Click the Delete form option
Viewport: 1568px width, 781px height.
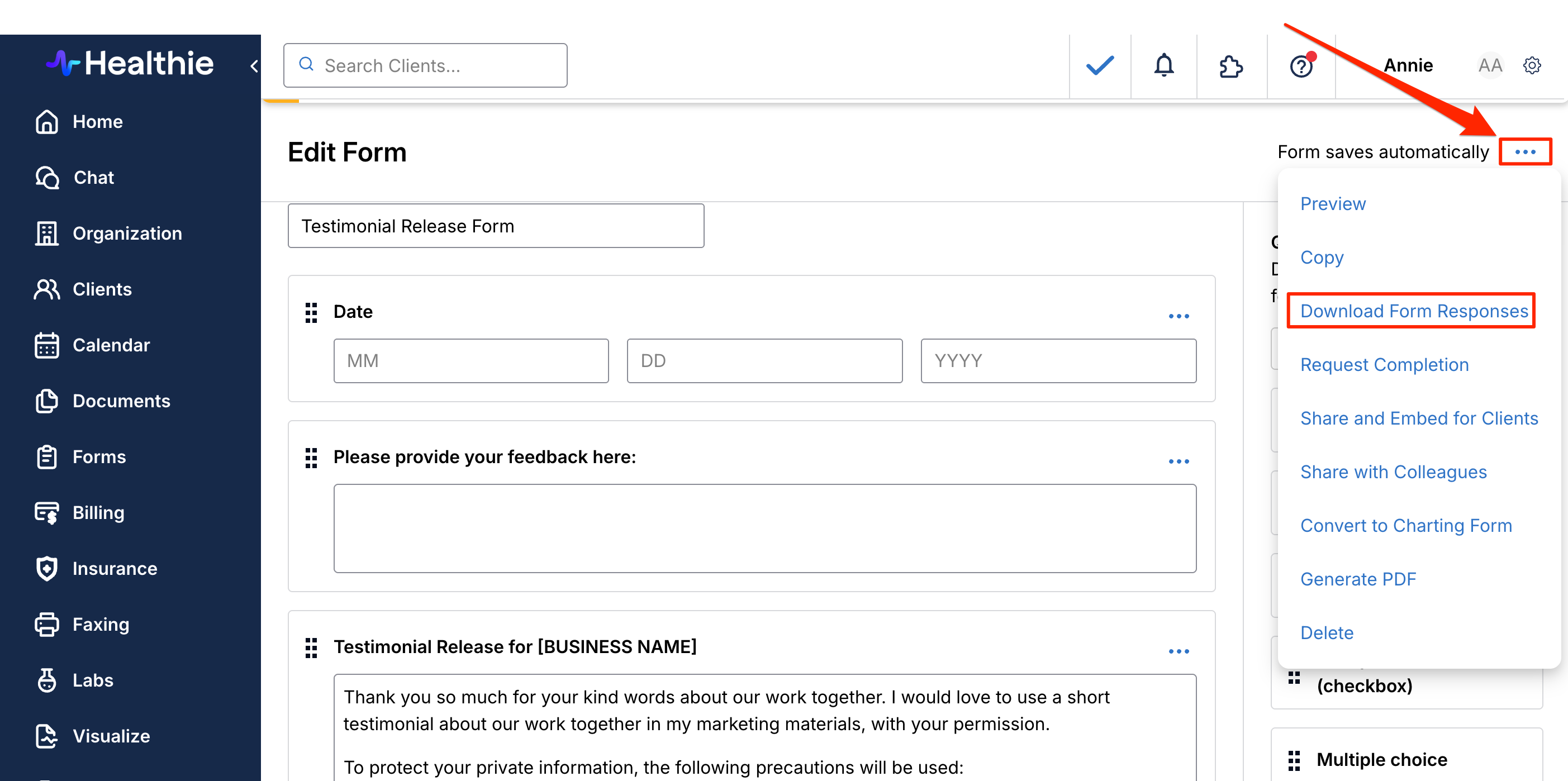[1327, 632]
